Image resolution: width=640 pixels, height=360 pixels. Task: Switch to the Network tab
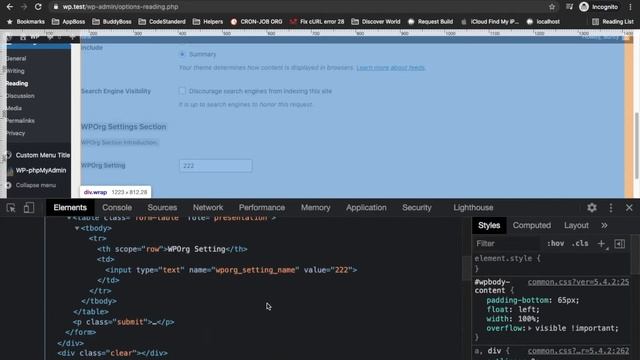tap(208, 208)
